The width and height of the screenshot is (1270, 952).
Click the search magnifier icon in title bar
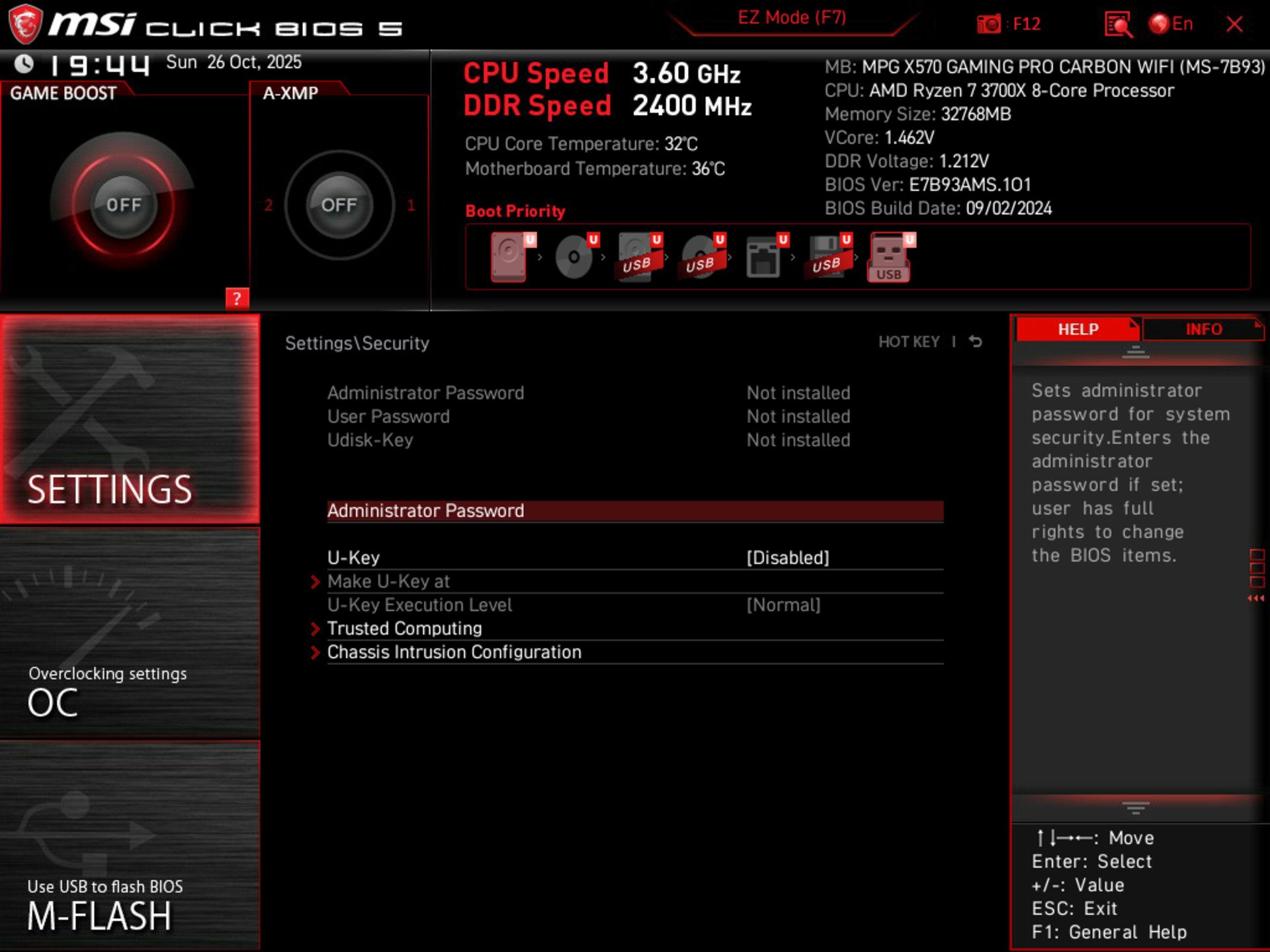click(1118, 24)
